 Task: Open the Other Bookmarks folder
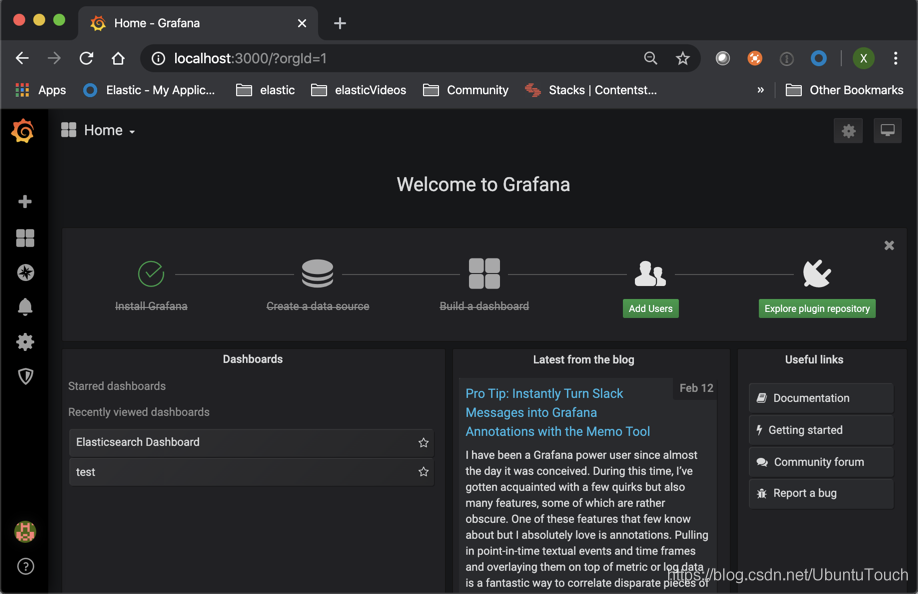tap(844, 90)
